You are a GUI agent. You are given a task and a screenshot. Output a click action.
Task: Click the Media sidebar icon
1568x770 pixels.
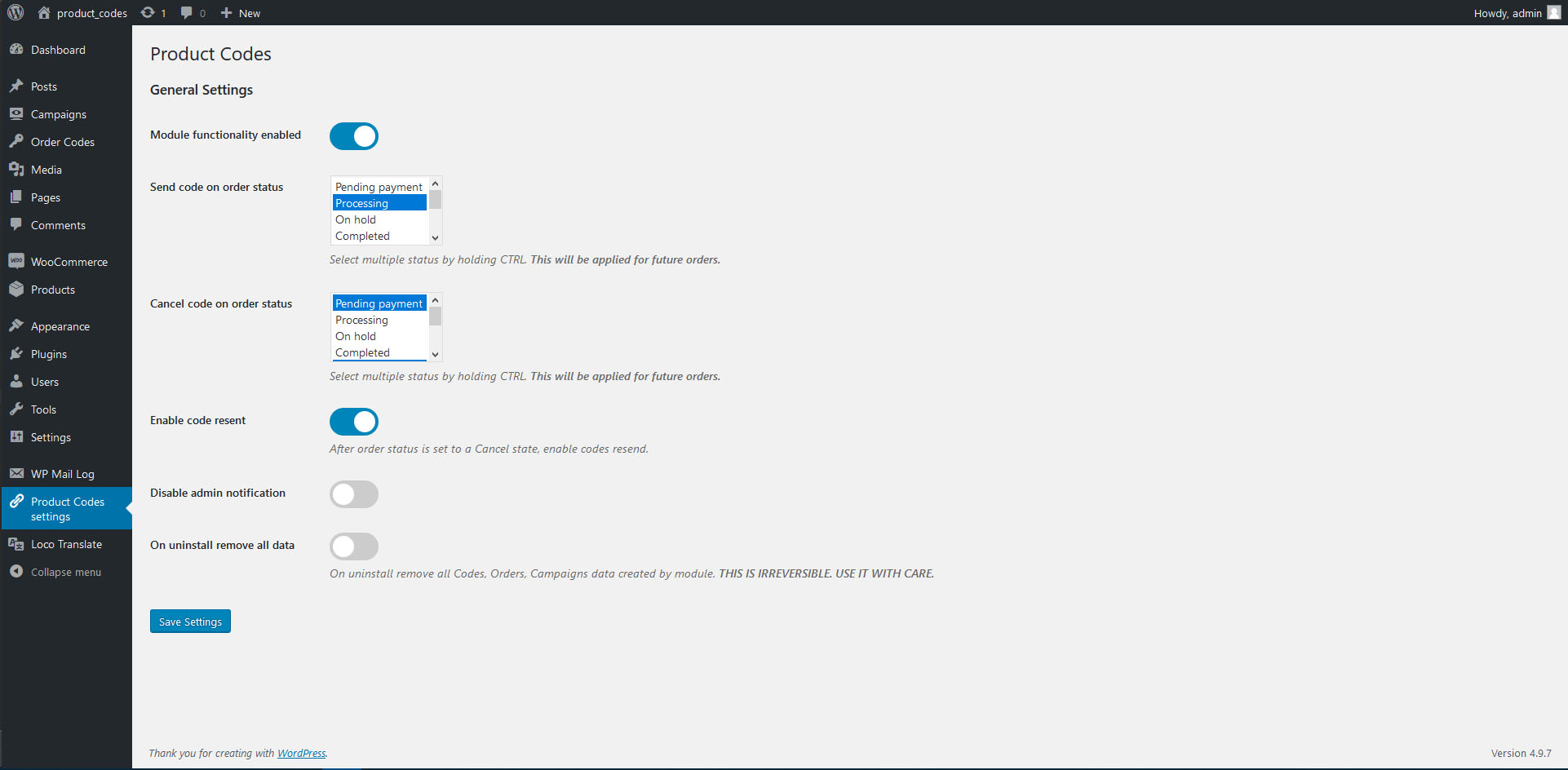coord(16,169)
